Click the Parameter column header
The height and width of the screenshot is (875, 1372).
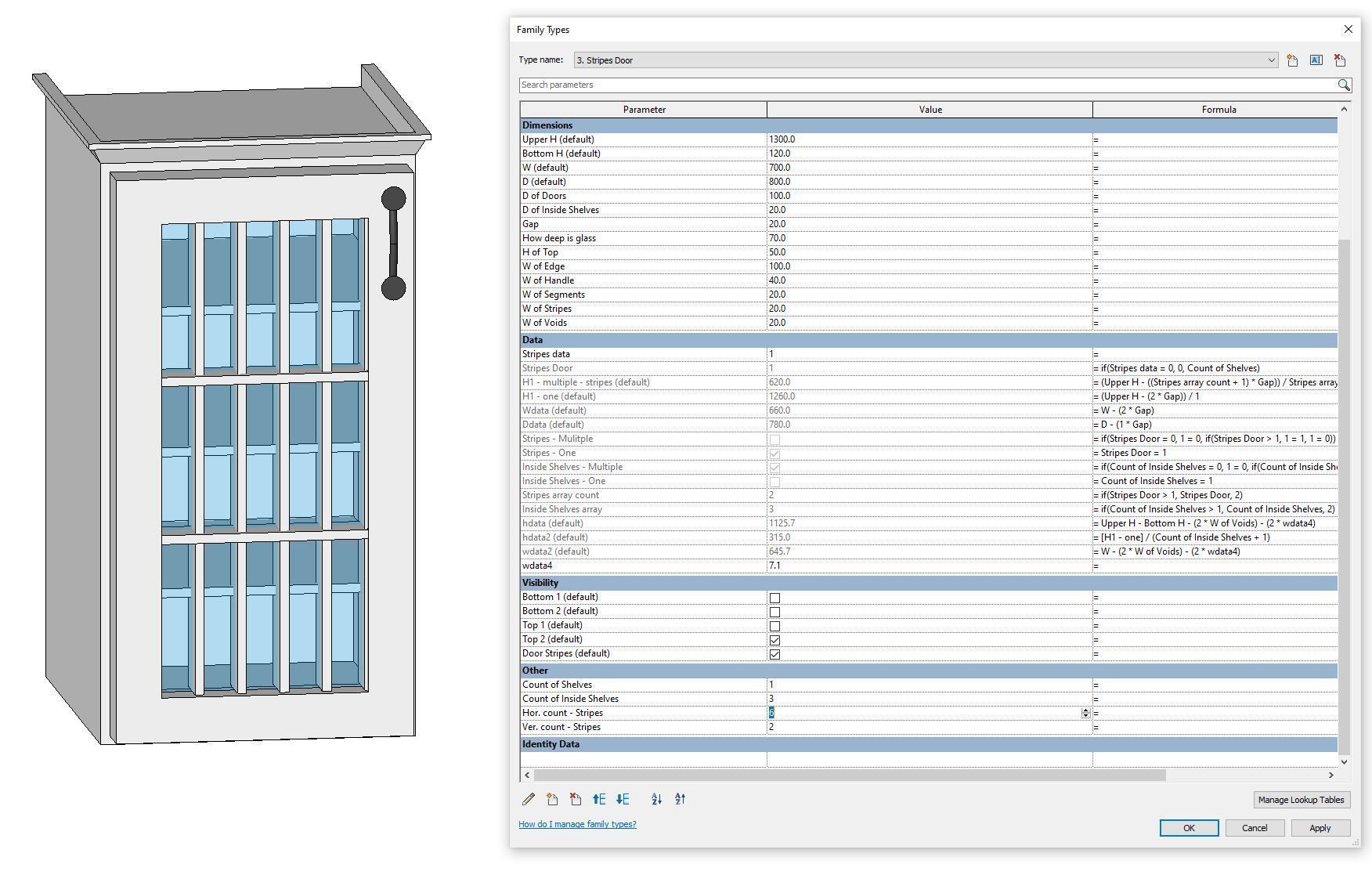[644, 110]
